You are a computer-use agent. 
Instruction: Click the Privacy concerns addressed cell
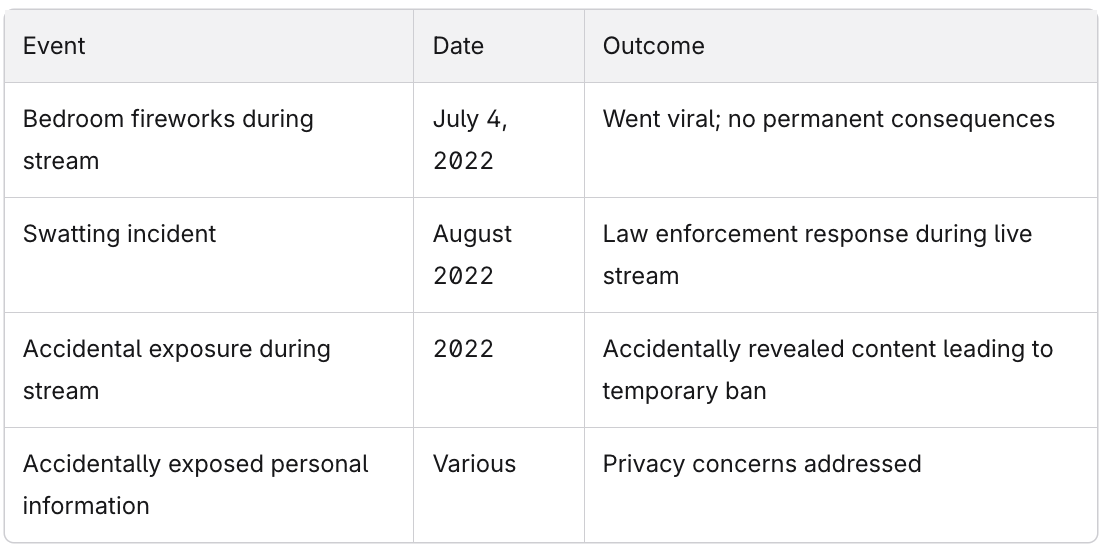pyautogui.click(x=841, y=485)
